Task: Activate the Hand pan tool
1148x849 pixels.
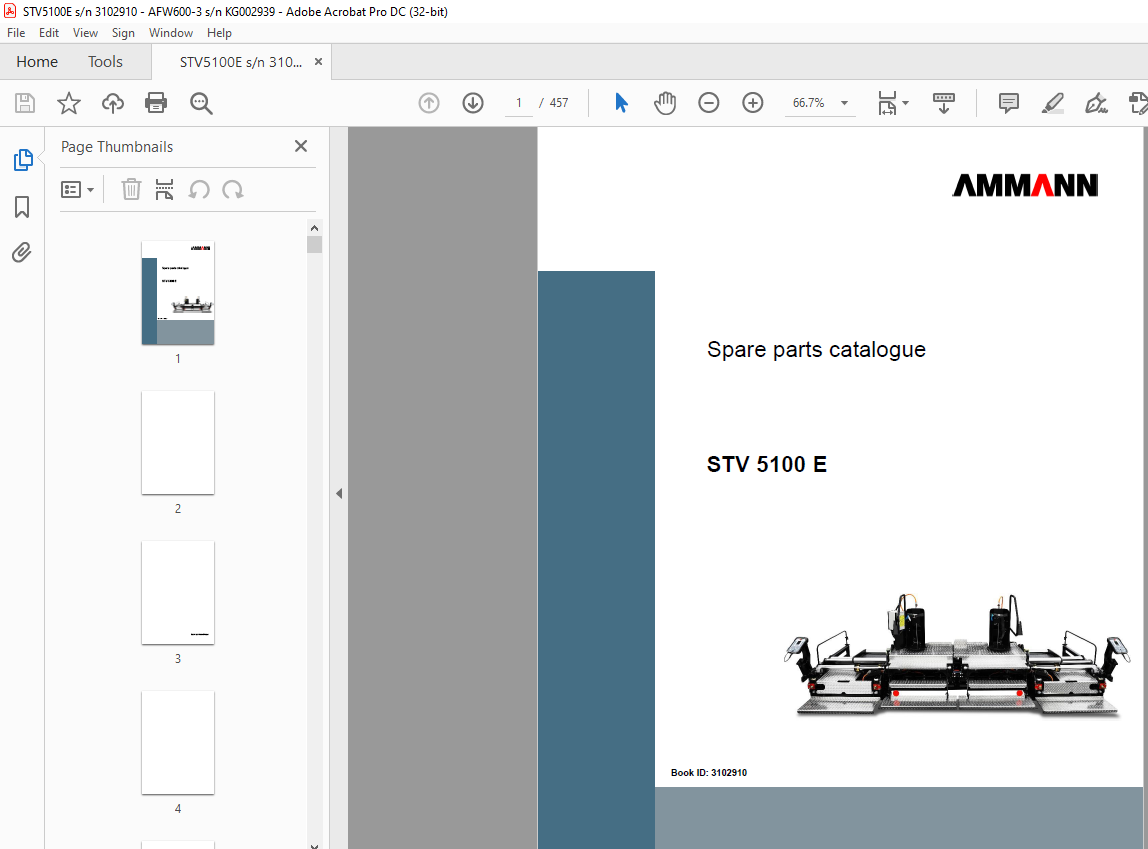Action: pyautogui.click(x=665, y=103)
